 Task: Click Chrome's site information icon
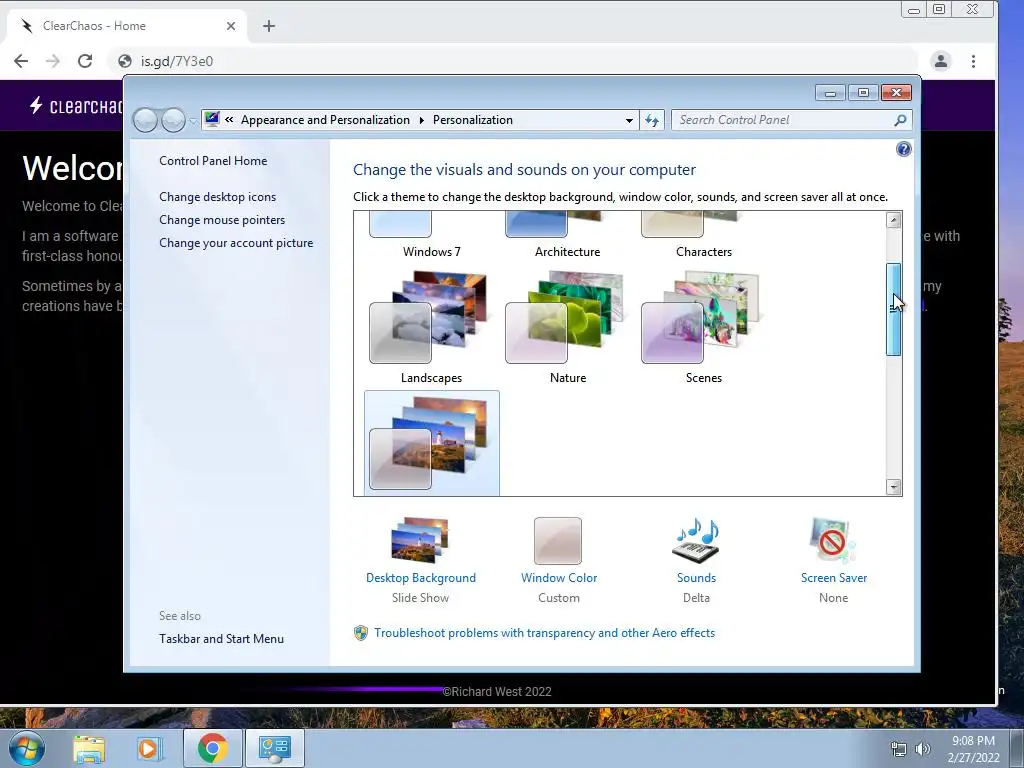point(125,61)
